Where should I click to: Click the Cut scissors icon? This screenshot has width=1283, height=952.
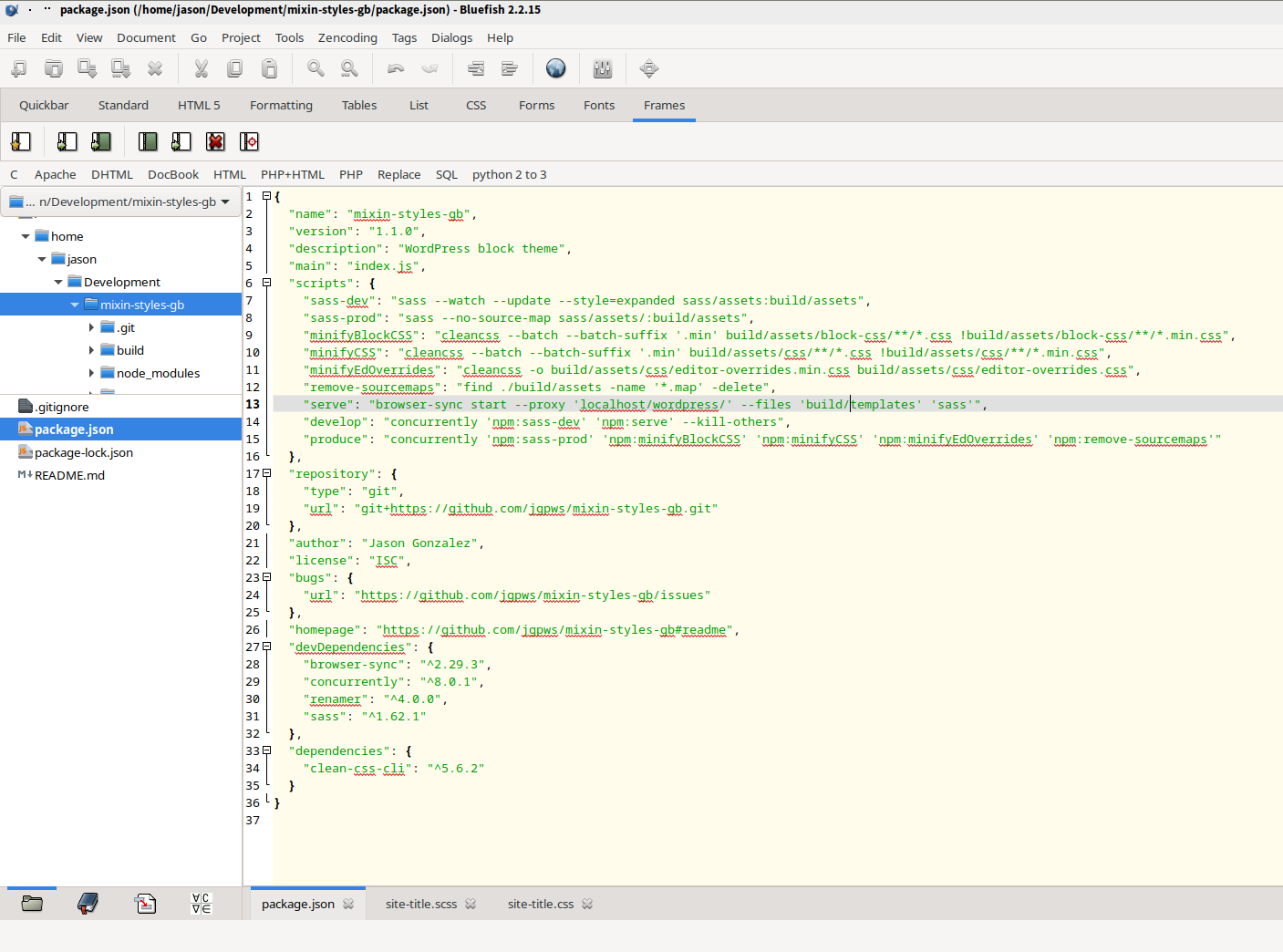pyautogui.click(x=202, y=68)
